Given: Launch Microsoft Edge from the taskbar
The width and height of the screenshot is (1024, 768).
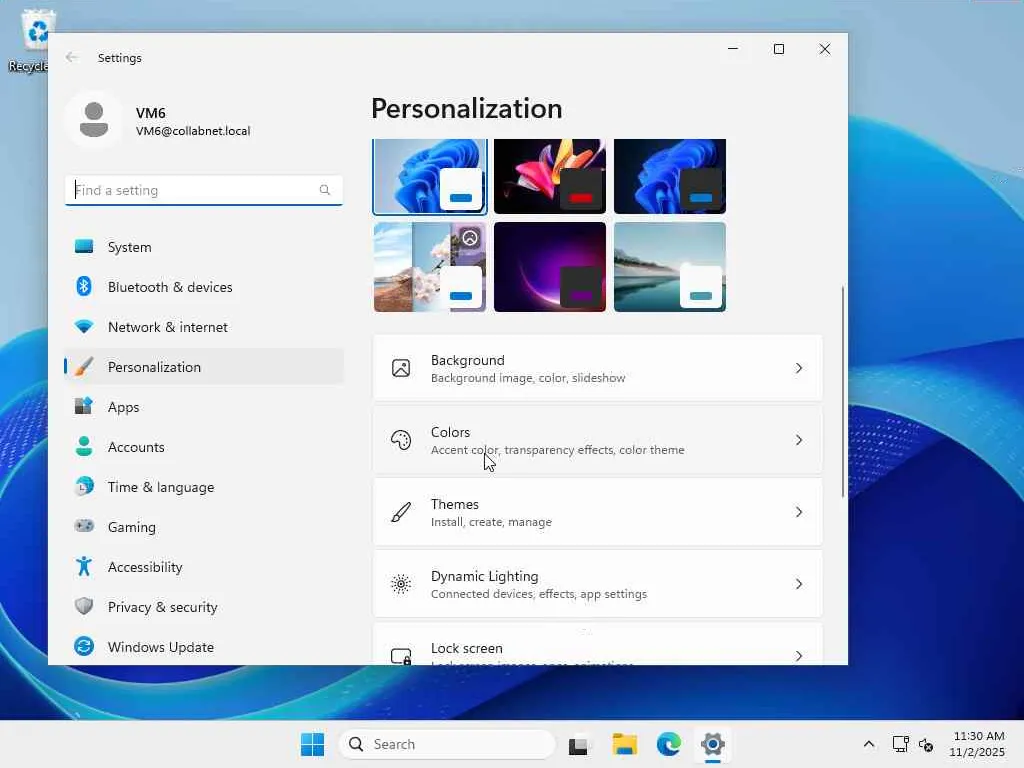Looking at the screenshot, I should point(669,744).
